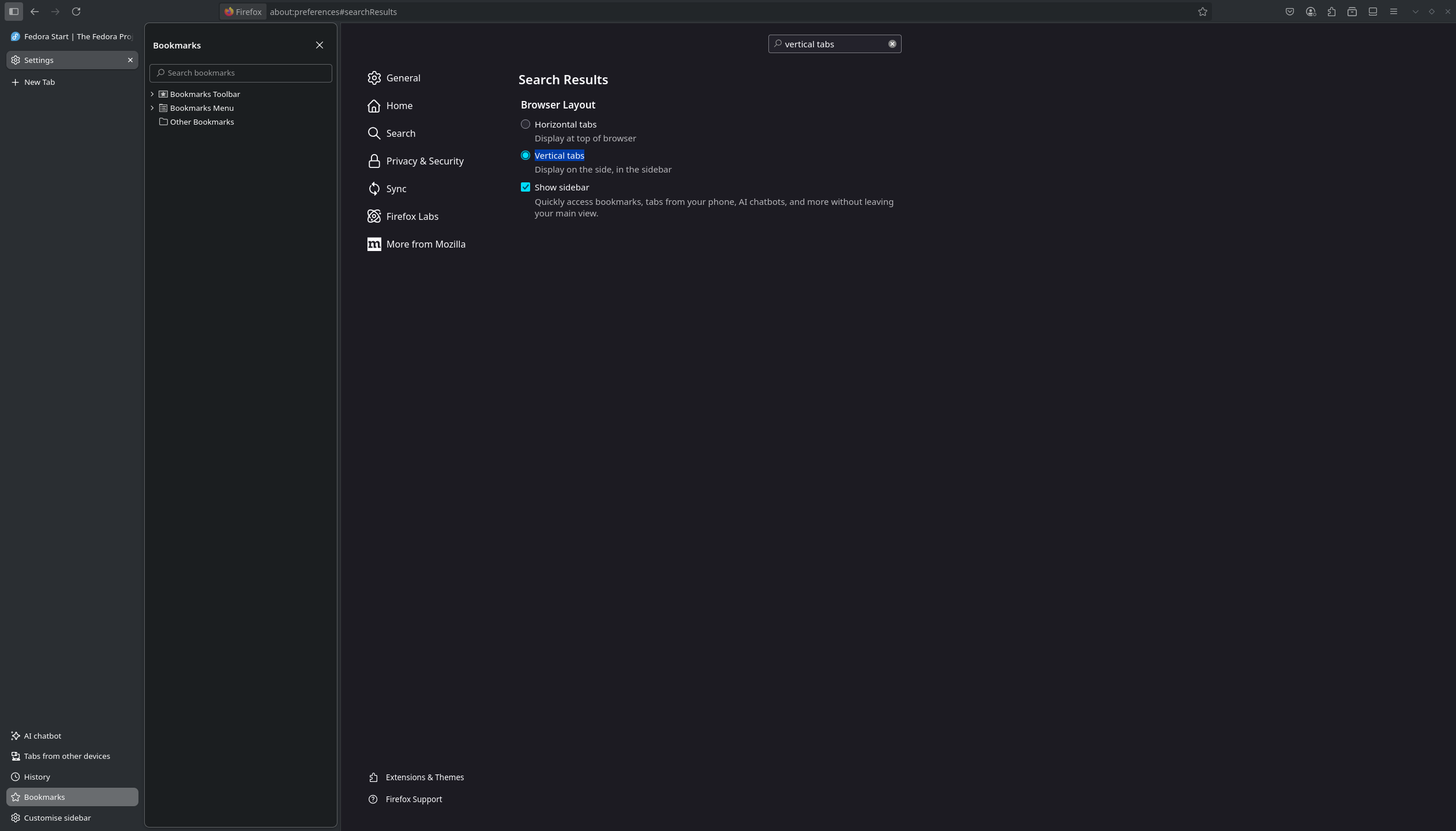The height and width of the screenshot is (831, 1456).
Task: Open Firefox Support link
Action: click(x=414, y=799)
